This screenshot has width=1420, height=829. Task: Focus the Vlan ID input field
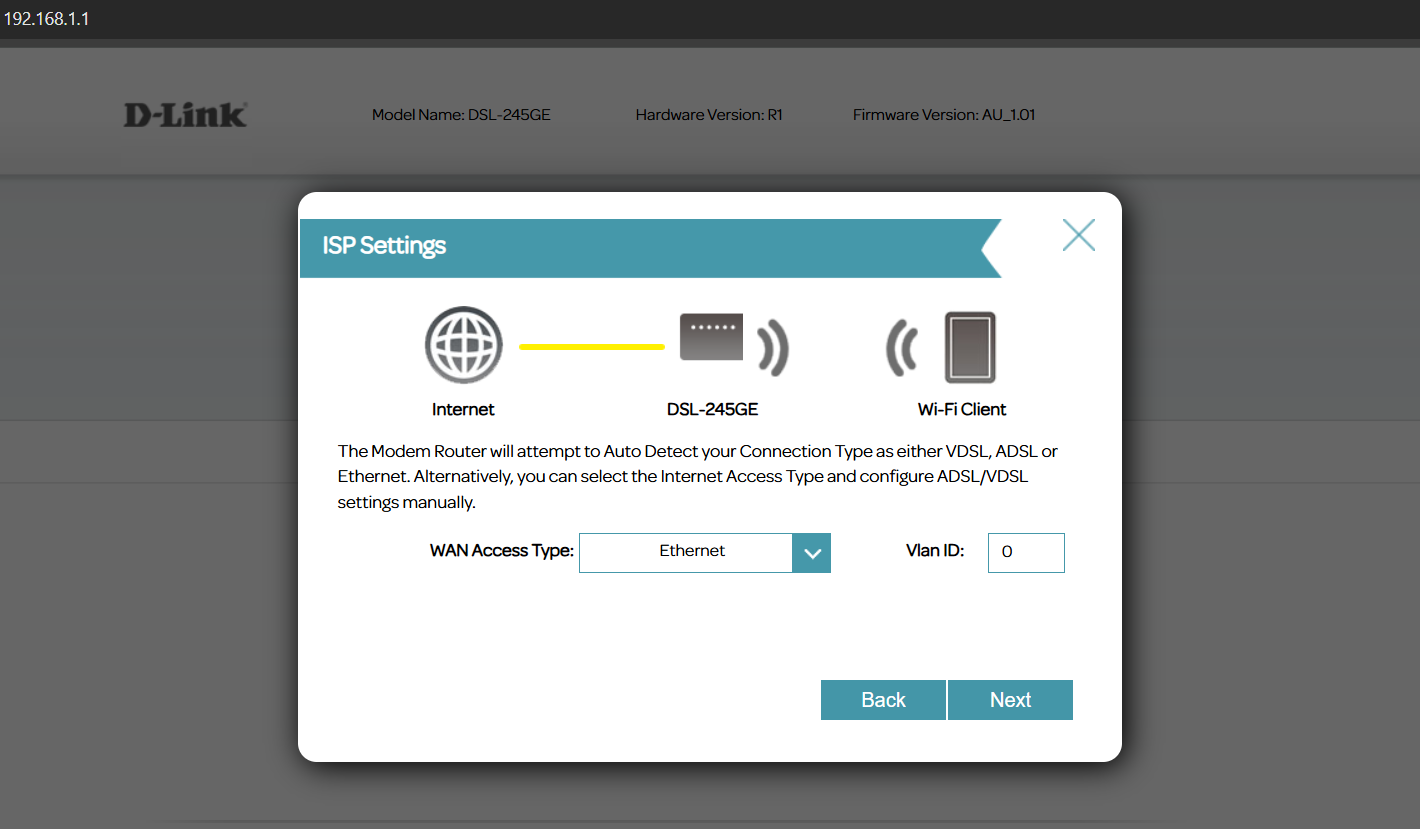pos(1026,553)
